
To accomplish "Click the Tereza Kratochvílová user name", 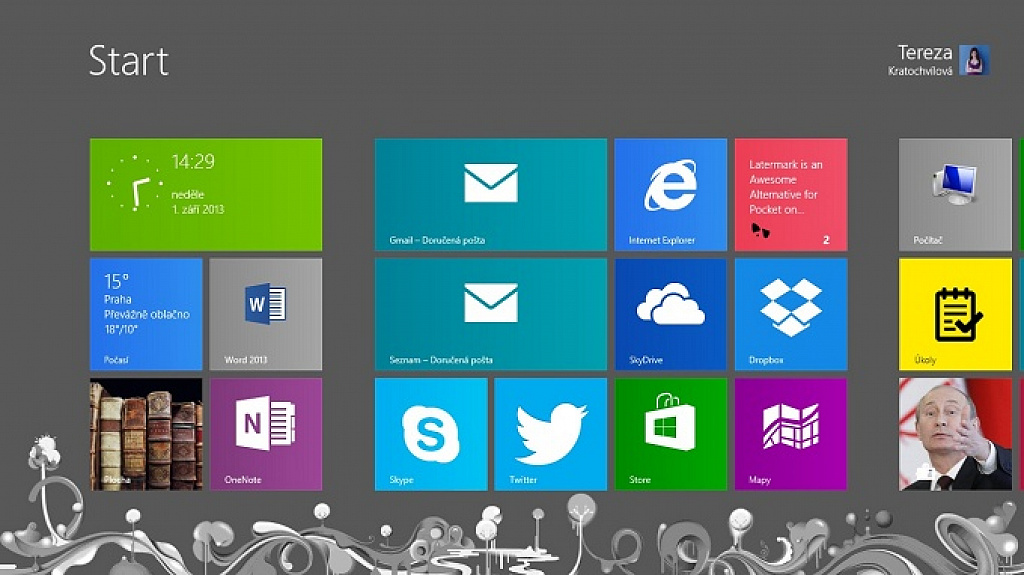I will (x=920, y=60).
